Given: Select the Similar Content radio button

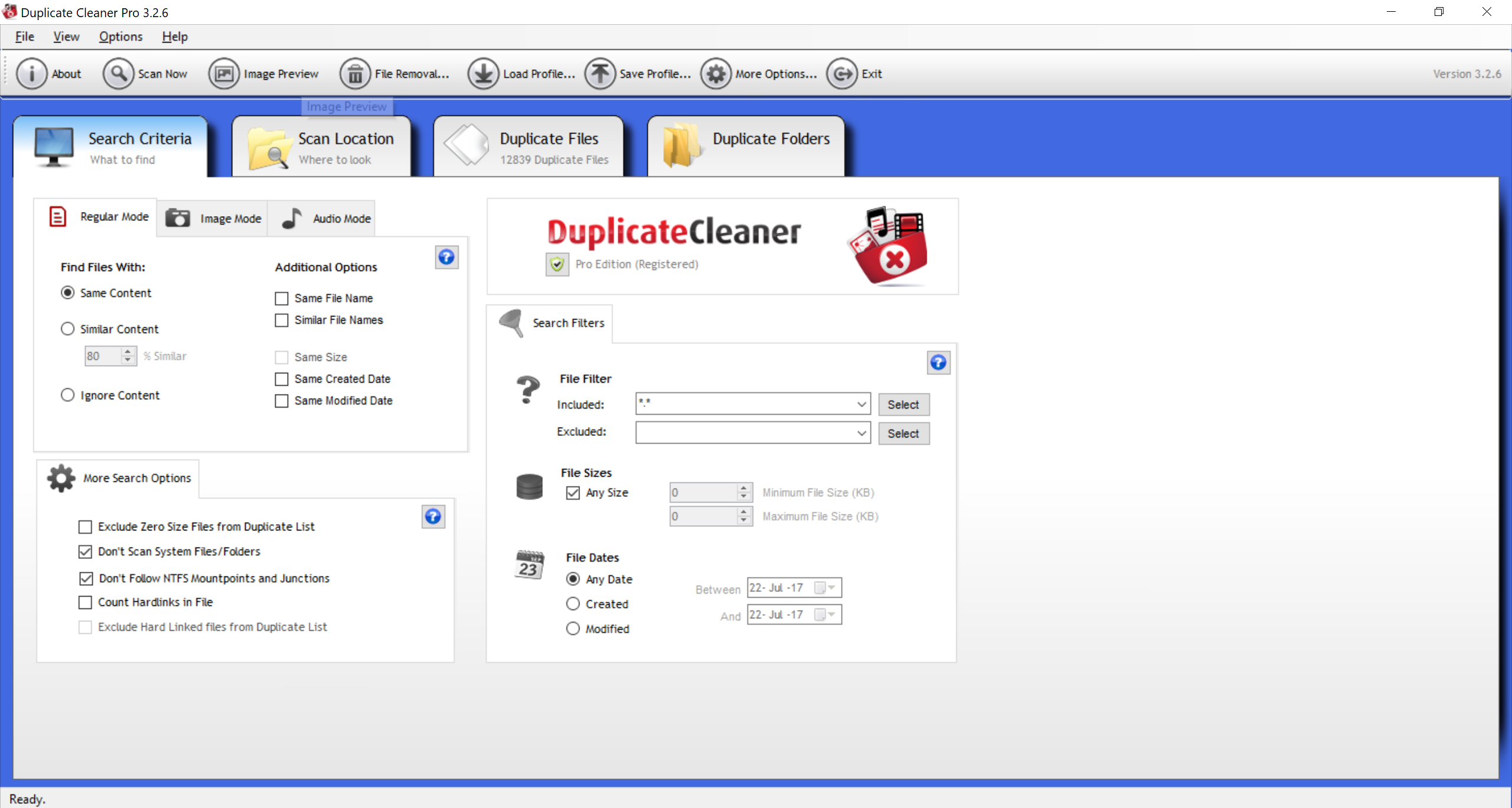Looking at the screenshot, I should pyautogui.click(x=68, y=329).
